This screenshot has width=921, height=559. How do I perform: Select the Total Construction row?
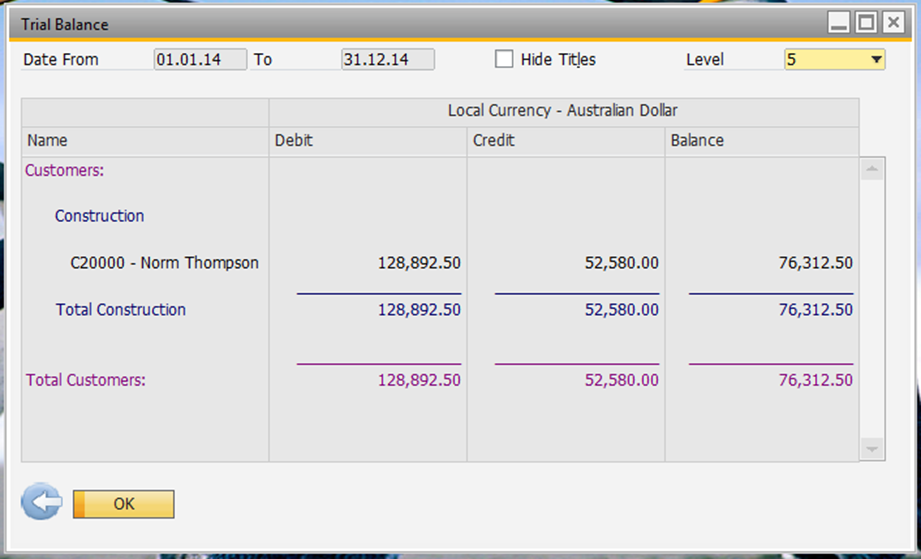120,310
